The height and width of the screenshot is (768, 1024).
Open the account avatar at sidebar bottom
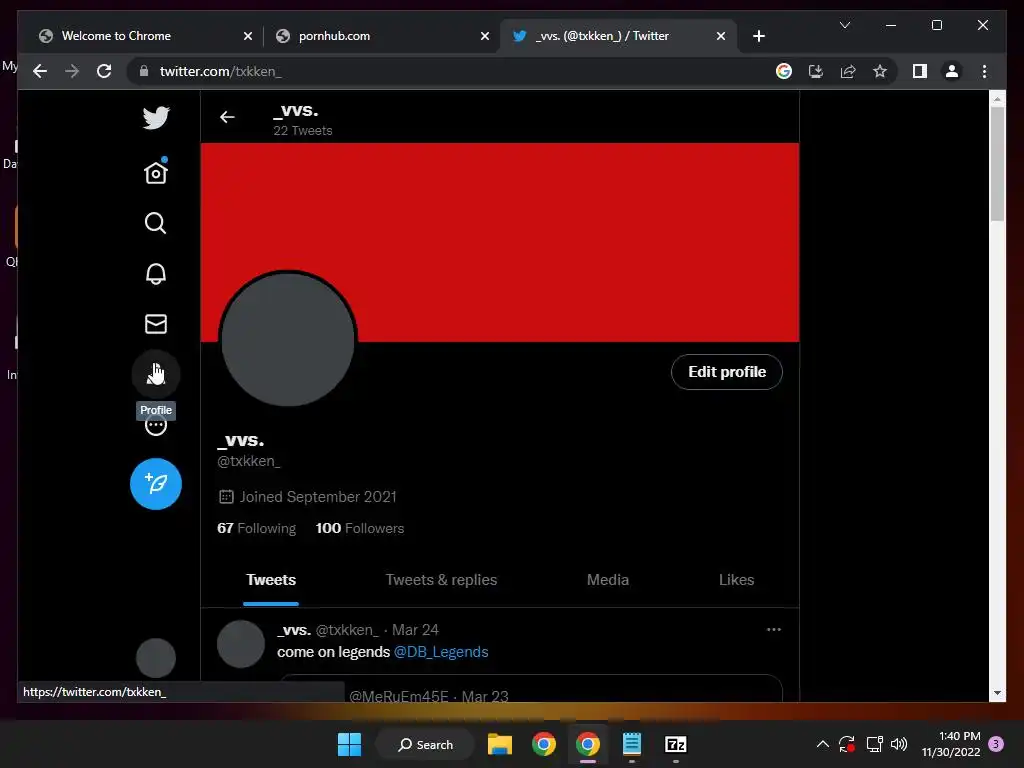155,658
